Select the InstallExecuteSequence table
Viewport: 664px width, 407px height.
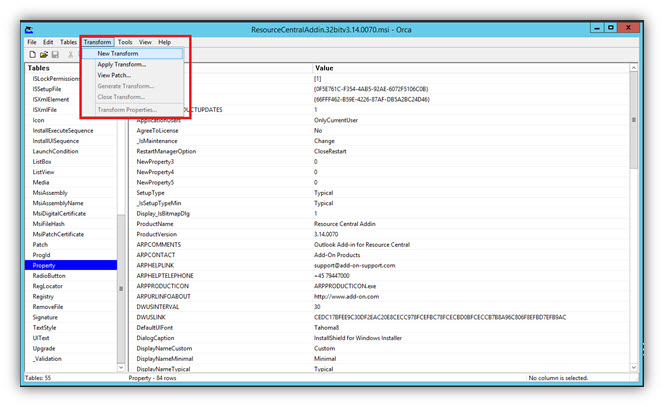[x=63, y=130]
